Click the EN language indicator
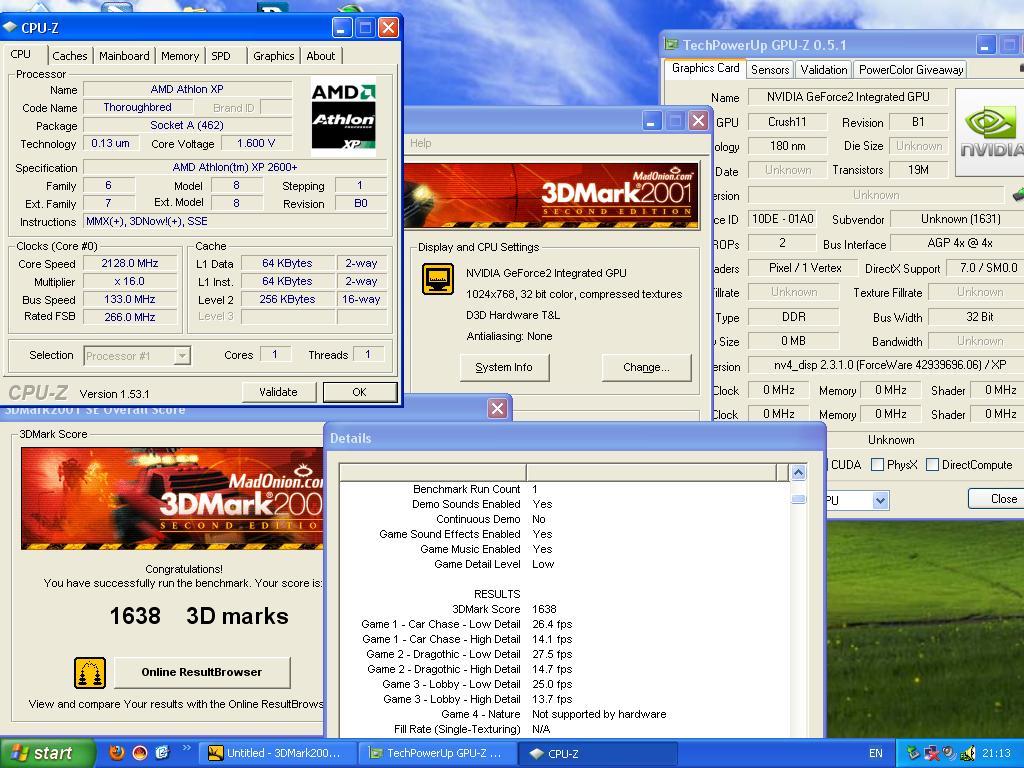Screen dimensions: 1024x768 point(876,753)
